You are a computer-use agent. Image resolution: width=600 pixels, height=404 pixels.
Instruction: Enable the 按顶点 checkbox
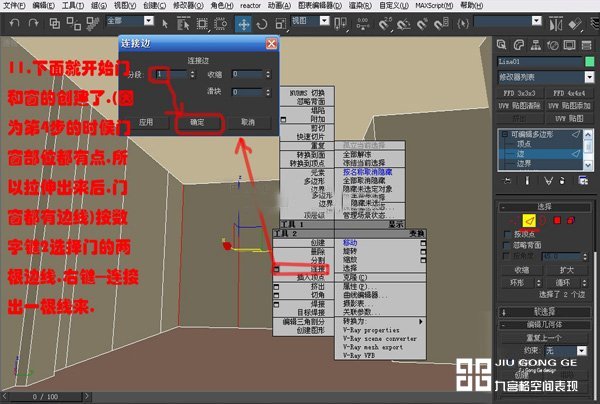pyautogui.click(x=507, y=234)
